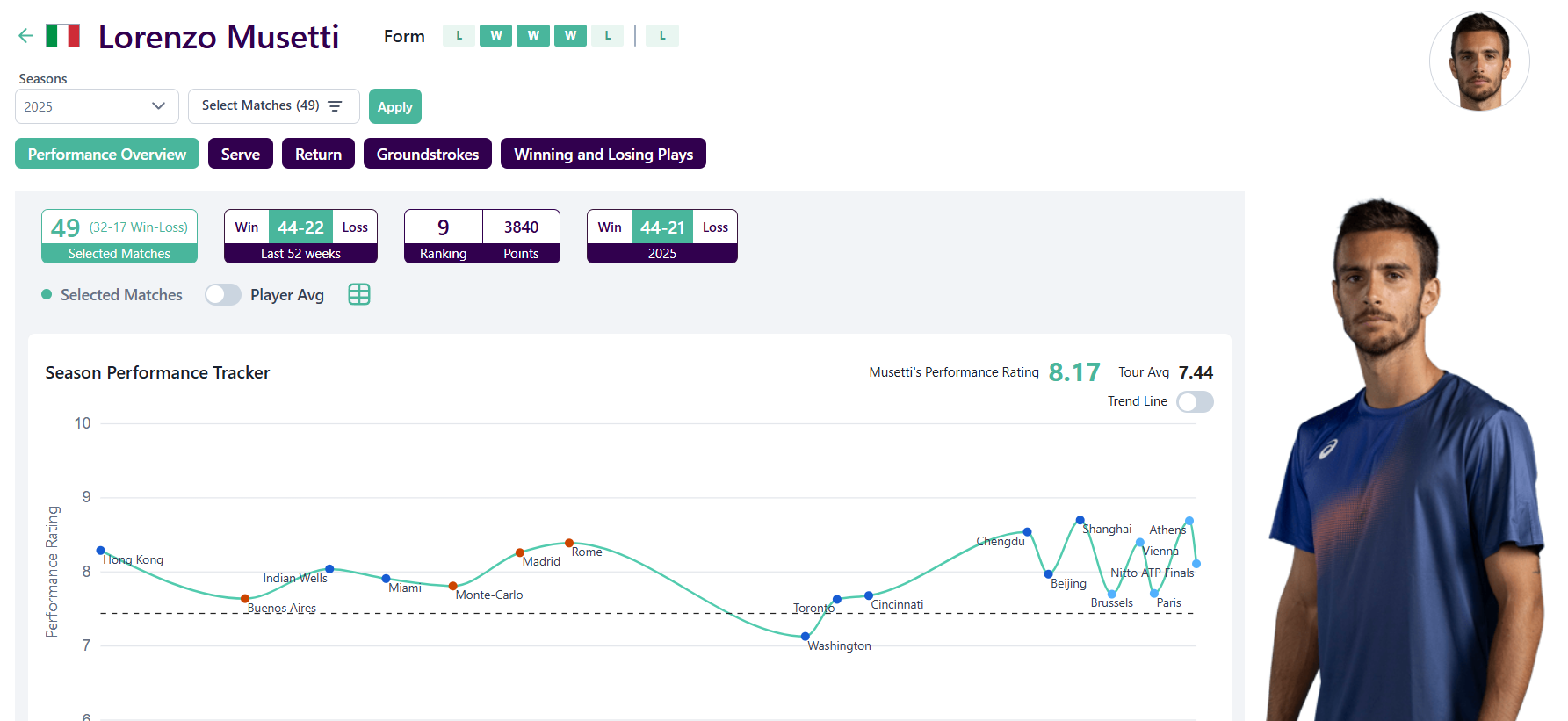Switch to the Serve tab

pyautogui.click(x=240, y=154)
